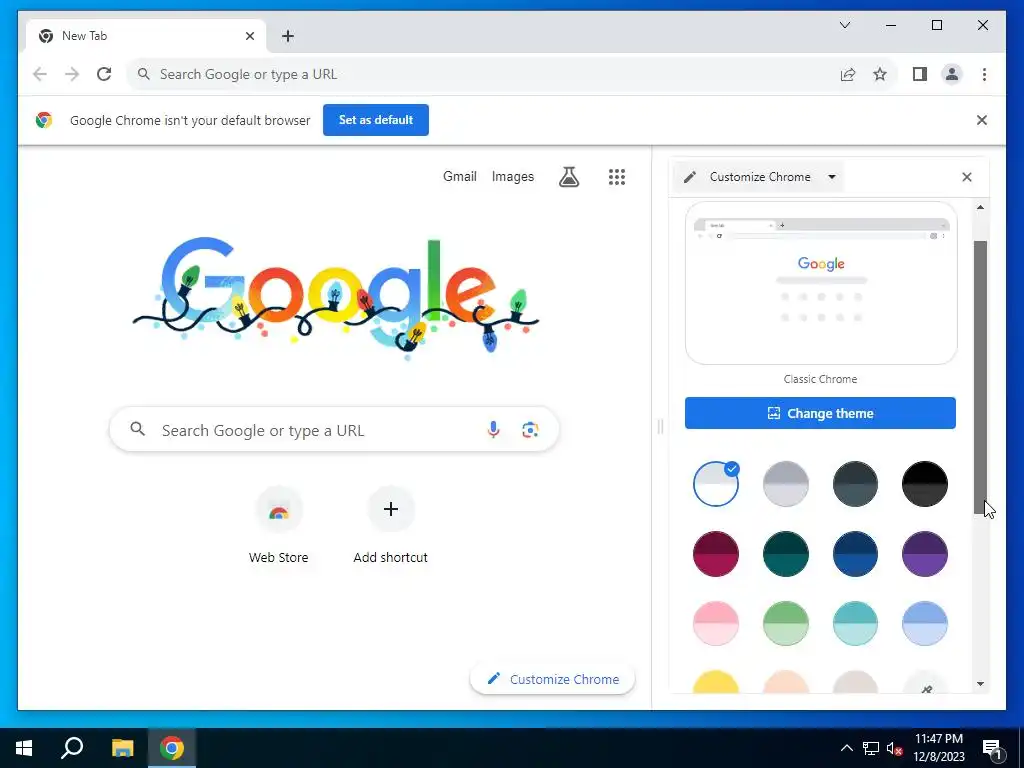Choose the purple color swatch

[x=925, y=554]
